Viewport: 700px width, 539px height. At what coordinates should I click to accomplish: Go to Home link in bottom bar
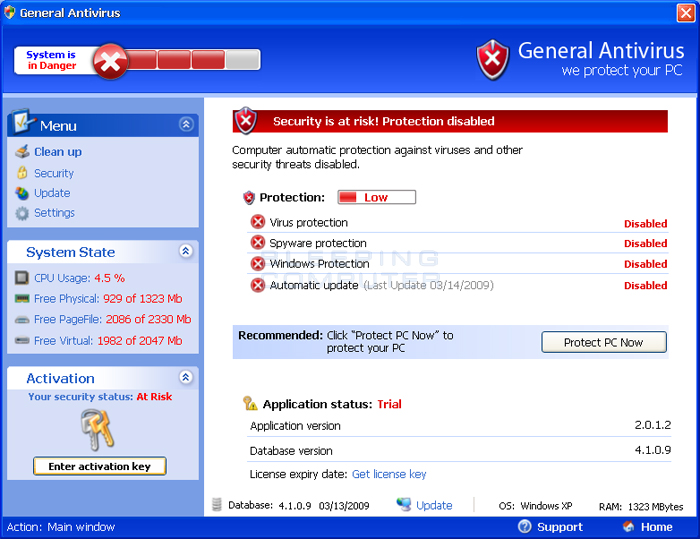(x=657, y=527)
